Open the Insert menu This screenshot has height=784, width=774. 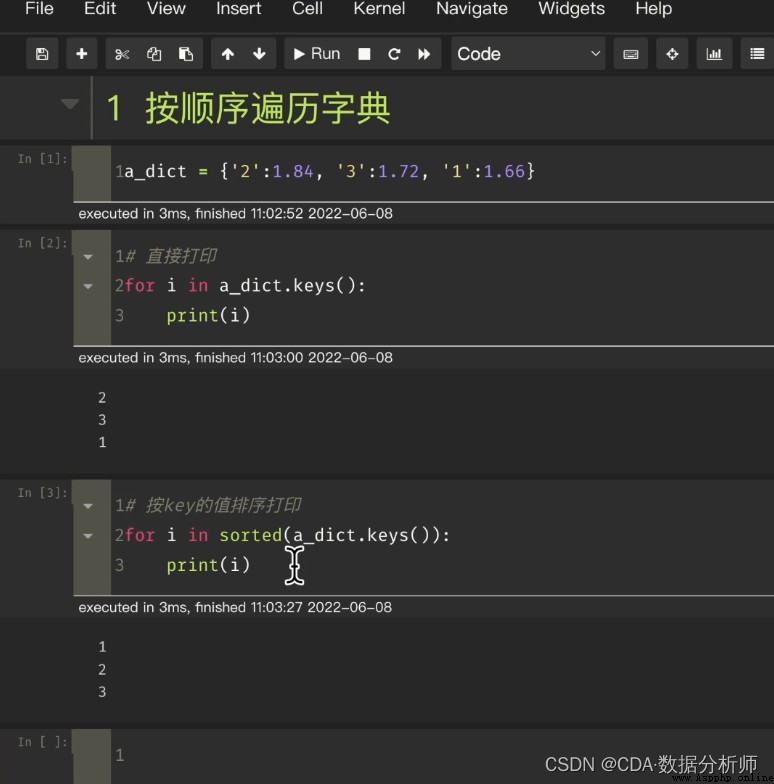238,8
